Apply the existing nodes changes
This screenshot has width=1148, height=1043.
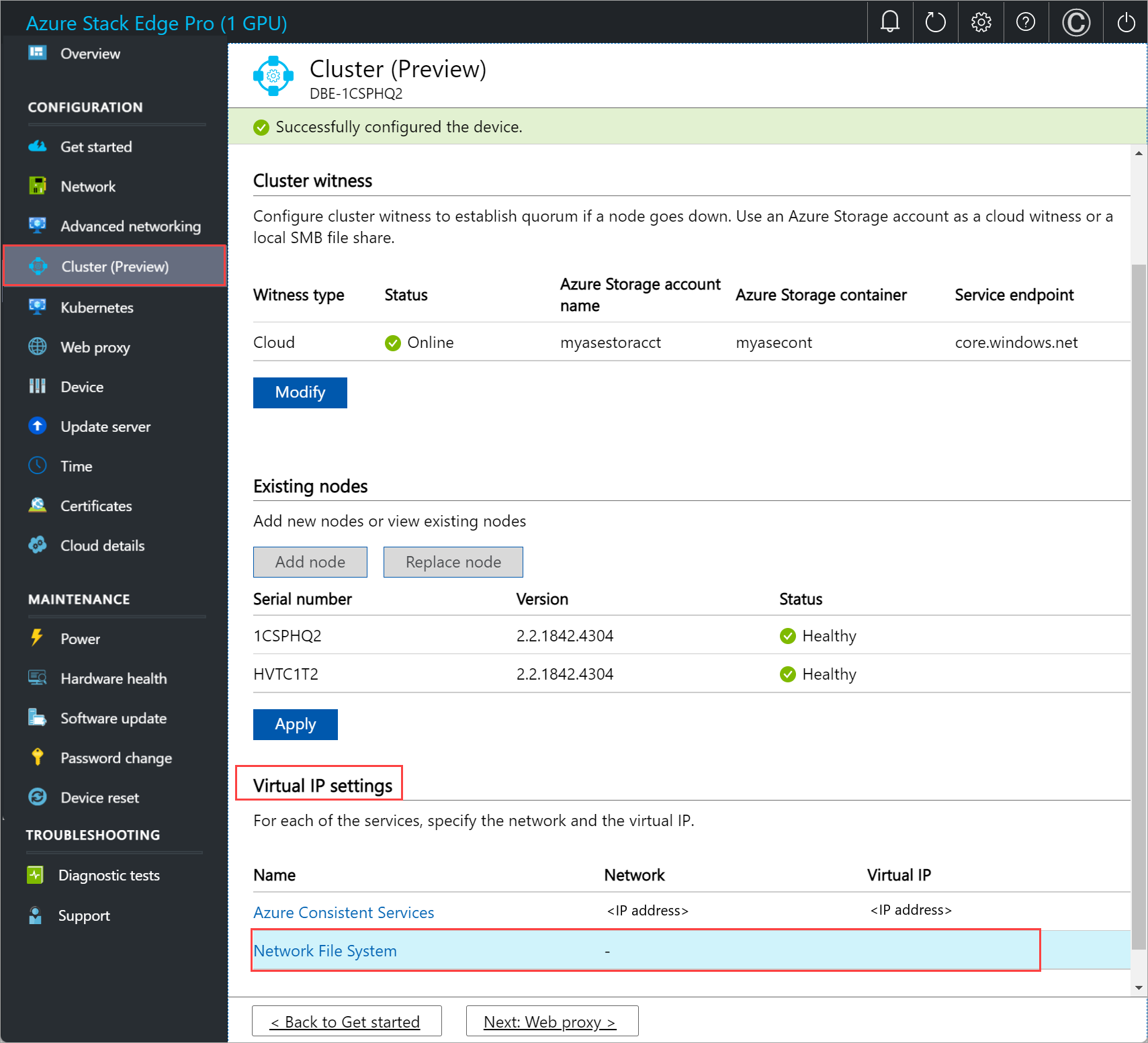click(295, 724)
